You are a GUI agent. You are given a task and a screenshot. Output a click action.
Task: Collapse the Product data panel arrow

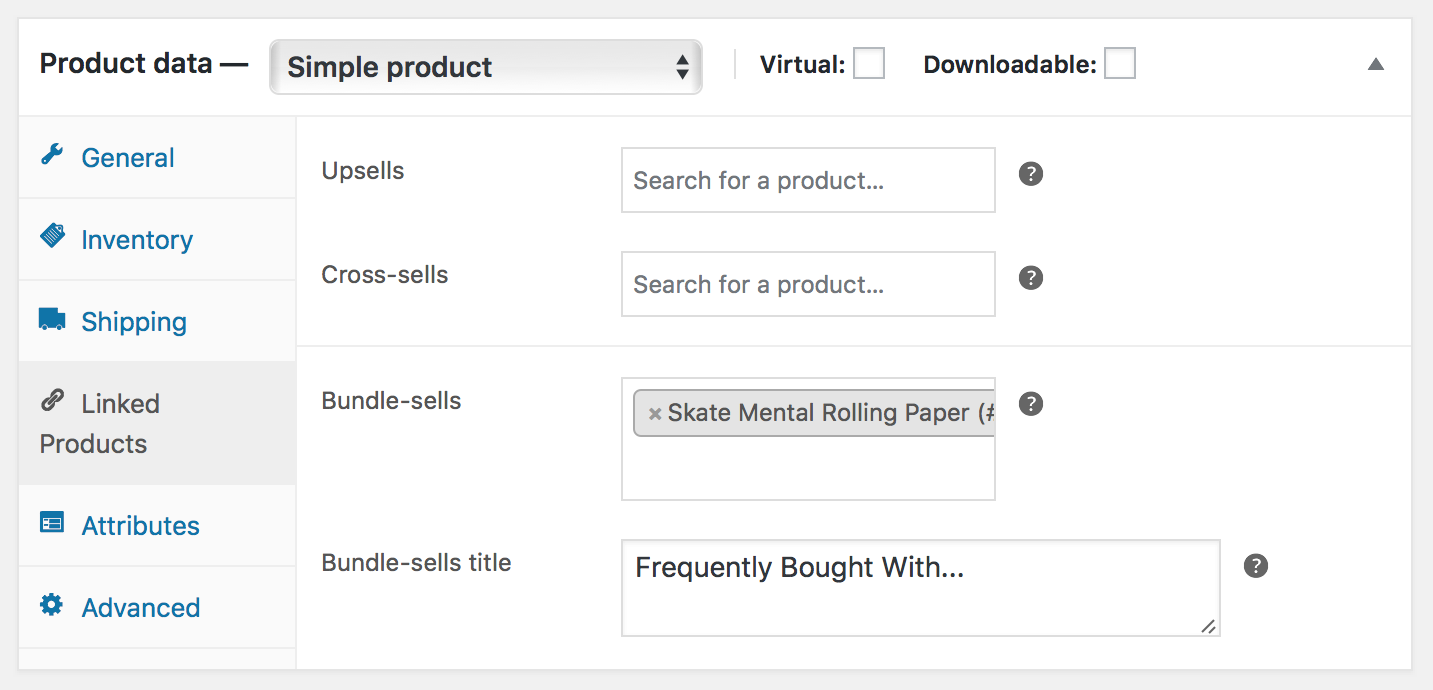click(x=1376, y=65)
